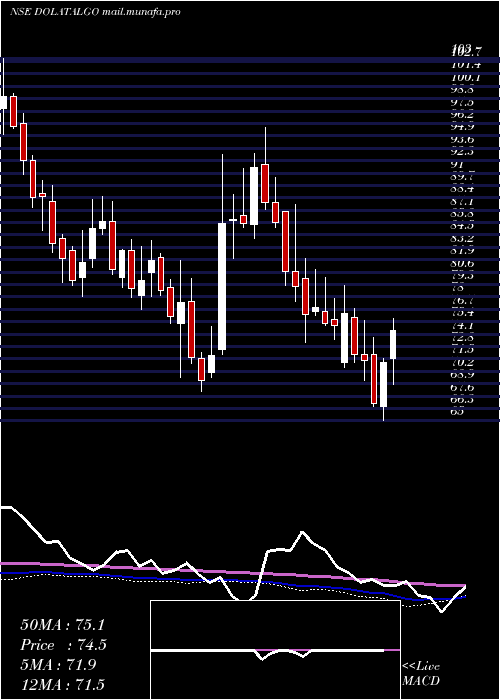The image size is (500, 700).
Task: Click the 83.2 price axis label
Action: click(x=464, y=239)
